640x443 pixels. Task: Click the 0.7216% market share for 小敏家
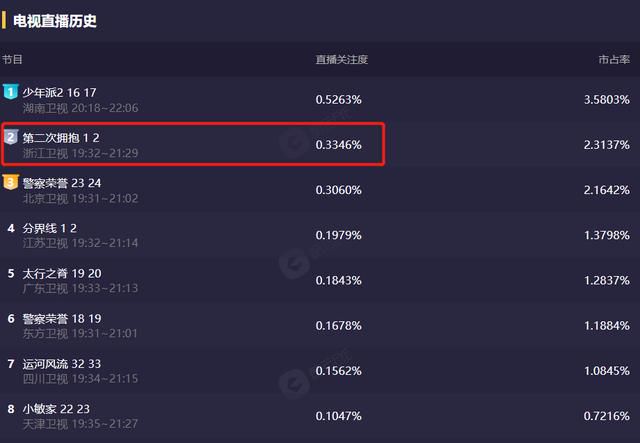click(x=607, y=416)
